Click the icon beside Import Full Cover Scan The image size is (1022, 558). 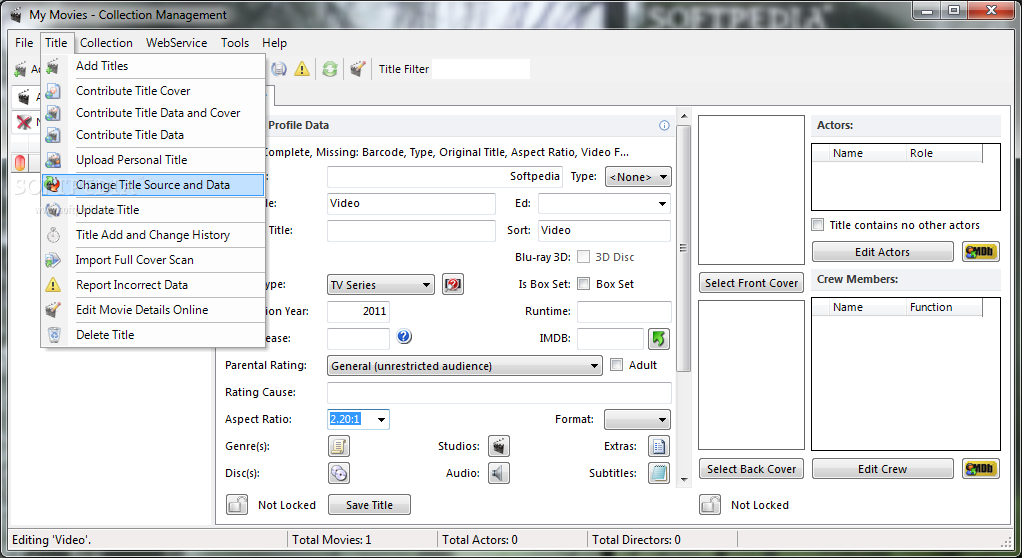[x=53, y=259]
